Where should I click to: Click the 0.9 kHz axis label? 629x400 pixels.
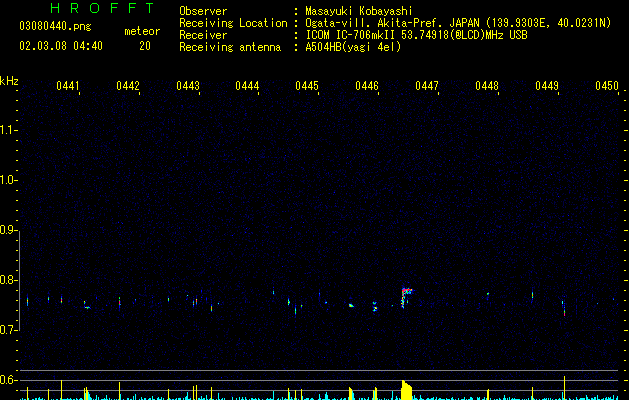coord(8,230)
